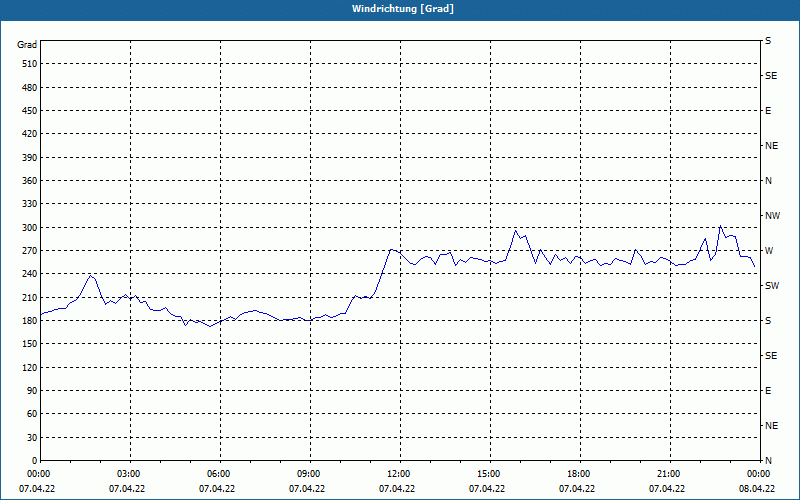Select the W compass label on the right axis
Image resolution: width=800 pixels, height=500 pixels.
pyautogui.click(x=769, y=251)
